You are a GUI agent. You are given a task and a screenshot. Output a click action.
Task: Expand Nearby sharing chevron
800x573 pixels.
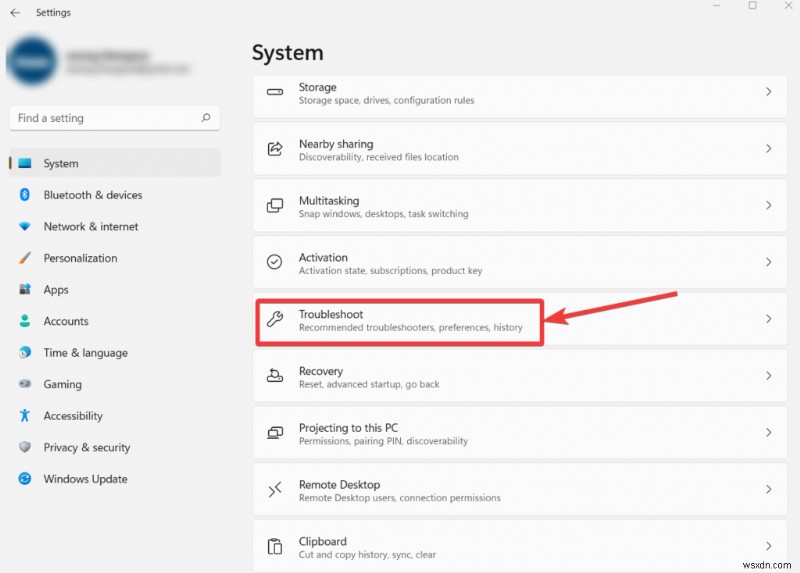point(768,148)
